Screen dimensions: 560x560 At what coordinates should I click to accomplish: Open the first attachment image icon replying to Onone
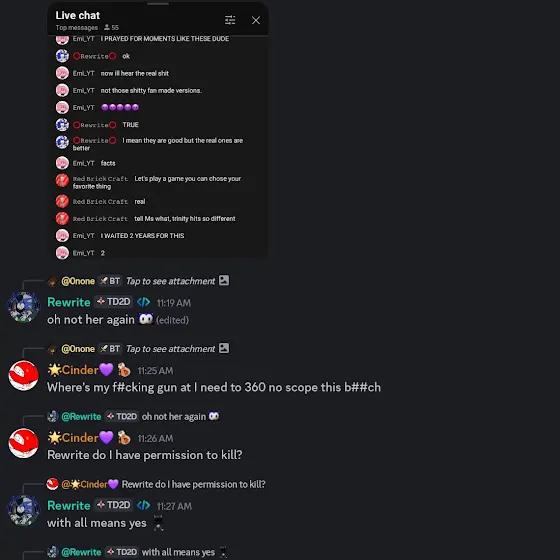coord(224,280)
